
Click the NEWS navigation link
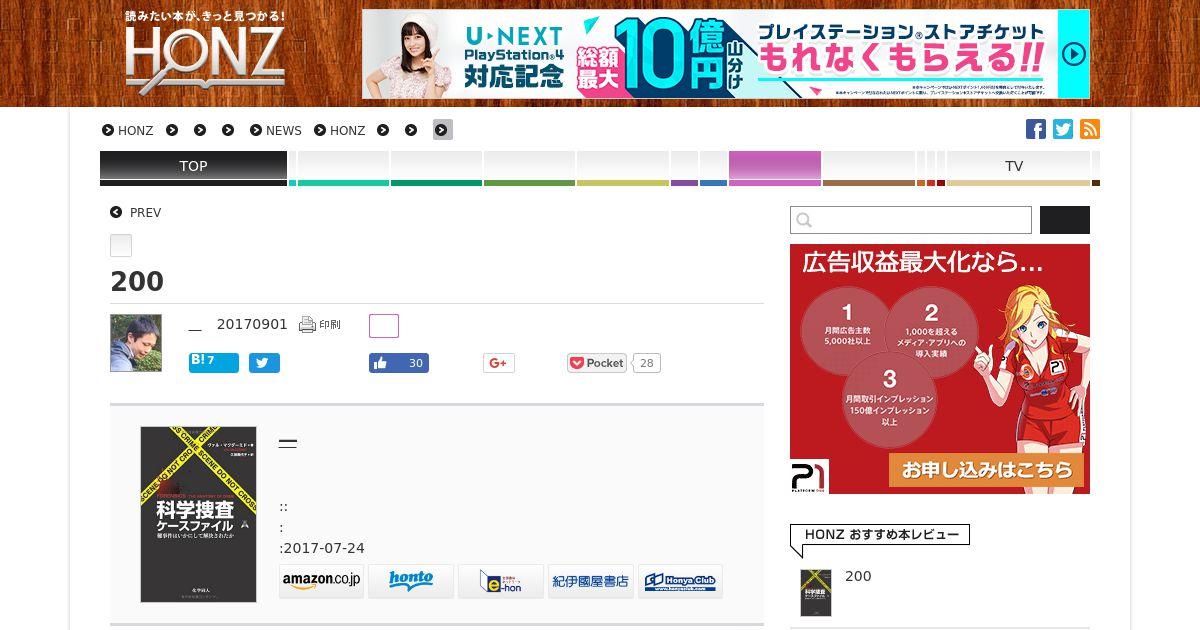pyautogui.click(x=276, y=130)
